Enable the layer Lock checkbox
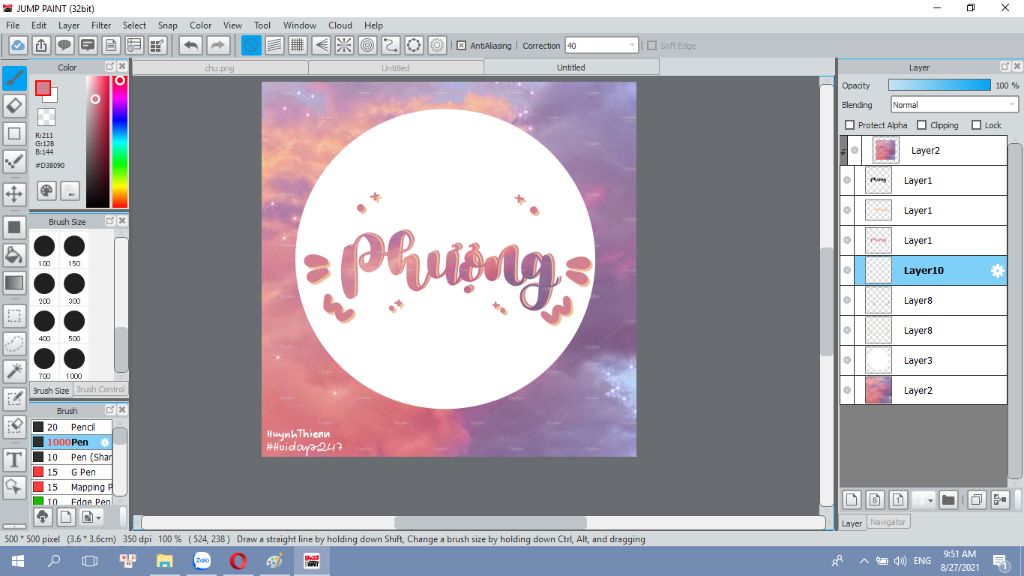This screenshot has width=1024, height=576. point(976,125)
